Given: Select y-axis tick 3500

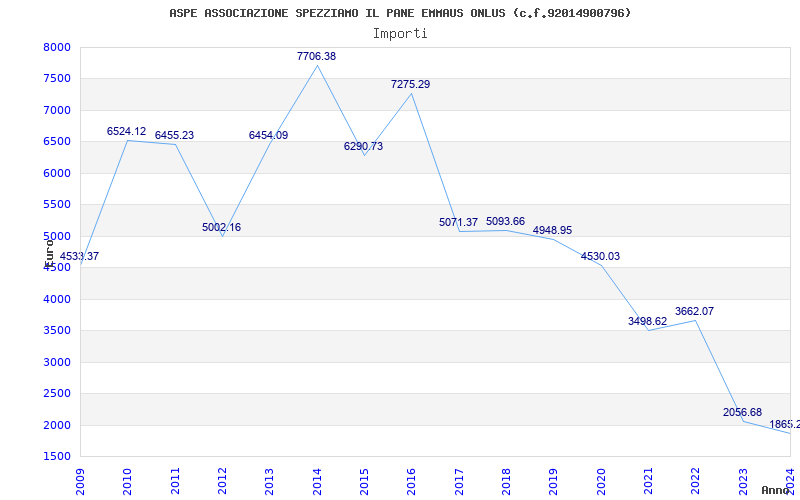Looking at the screenshot, I should point(57,331).
